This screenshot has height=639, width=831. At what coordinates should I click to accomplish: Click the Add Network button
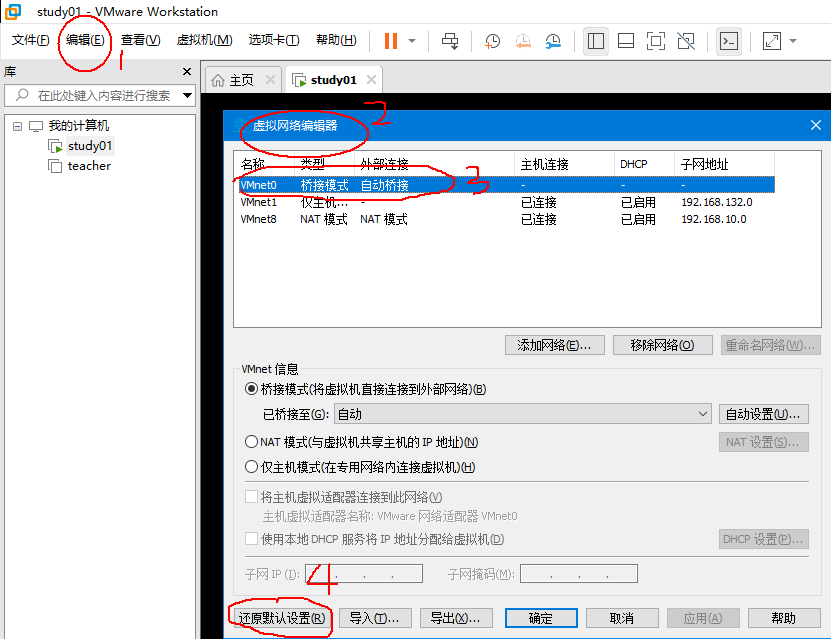point(554,345)
